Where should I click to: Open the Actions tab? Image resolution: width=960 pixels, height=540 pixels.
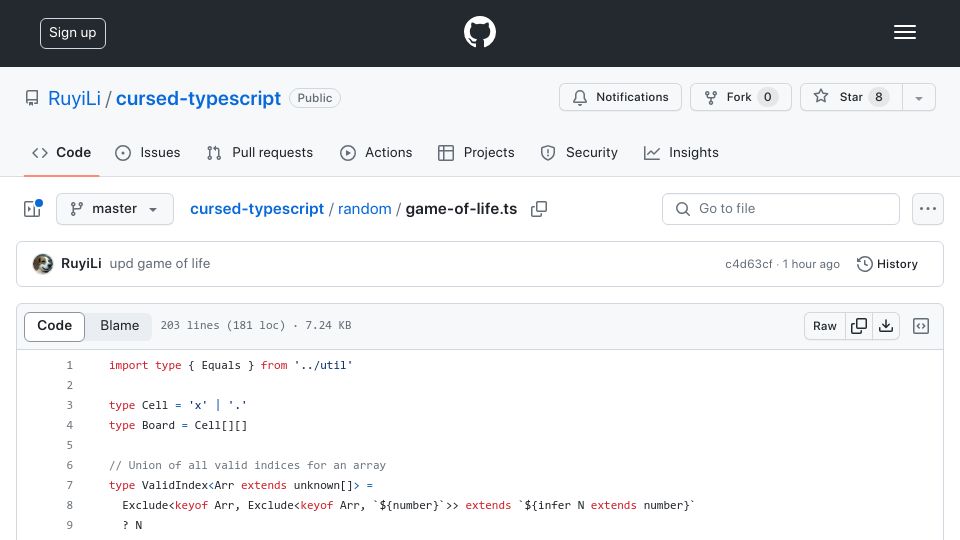tap(376, 152)
